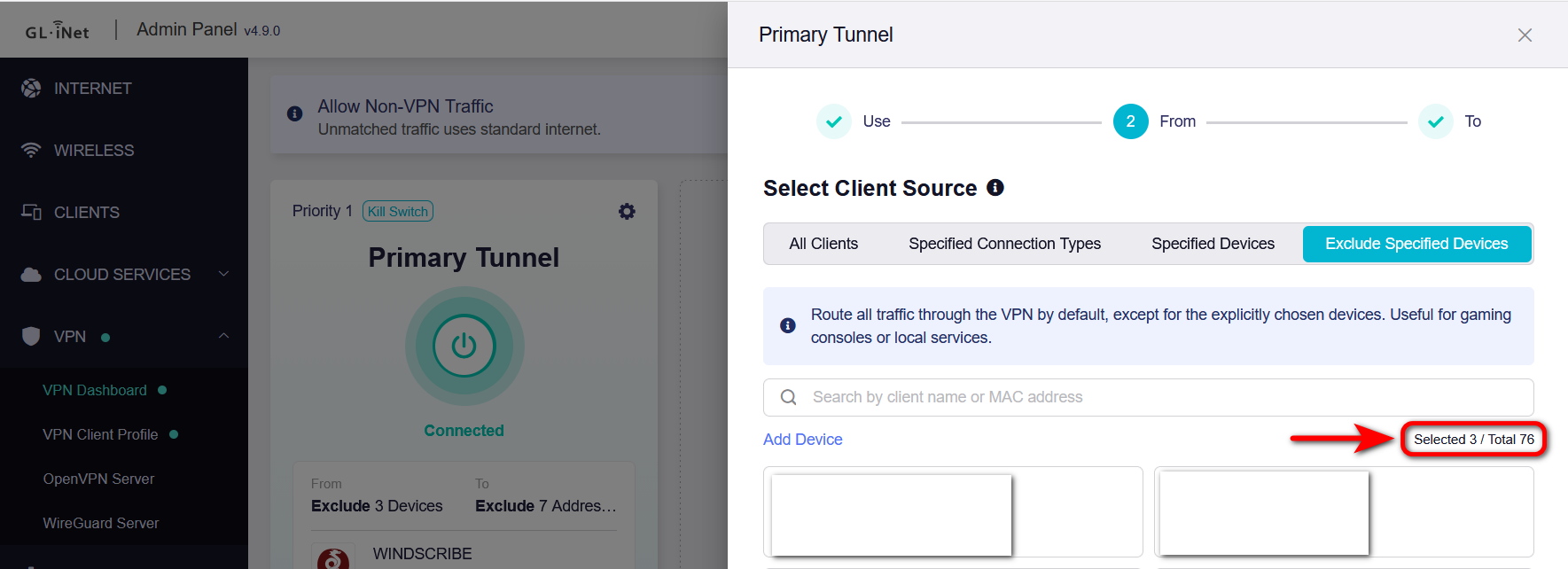Collapse the VPN menu chevron
This screenshot has width=1568, height=569.
(223, 336)
